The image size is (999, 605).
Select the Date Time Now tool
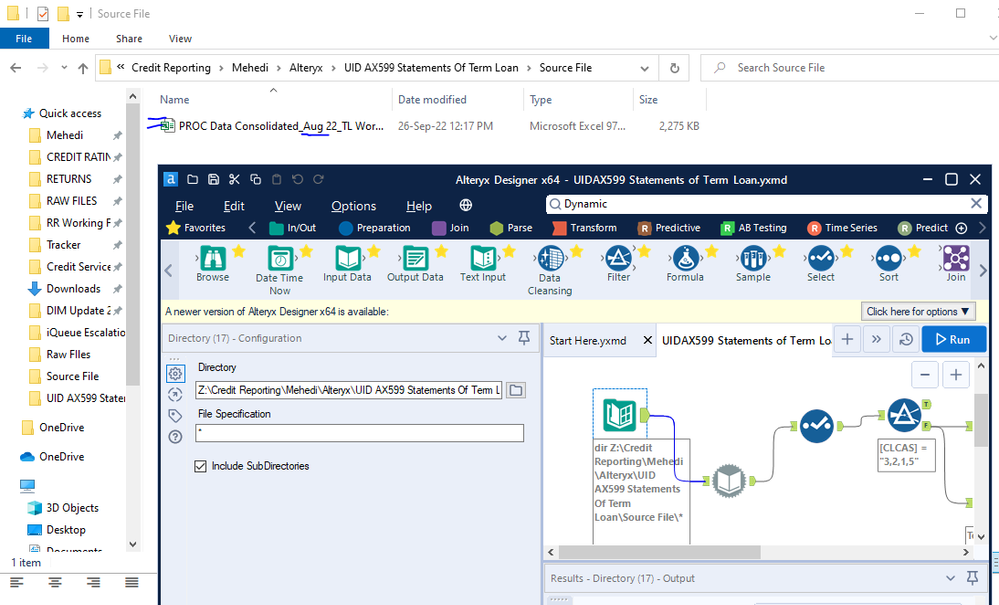(280, 270)
